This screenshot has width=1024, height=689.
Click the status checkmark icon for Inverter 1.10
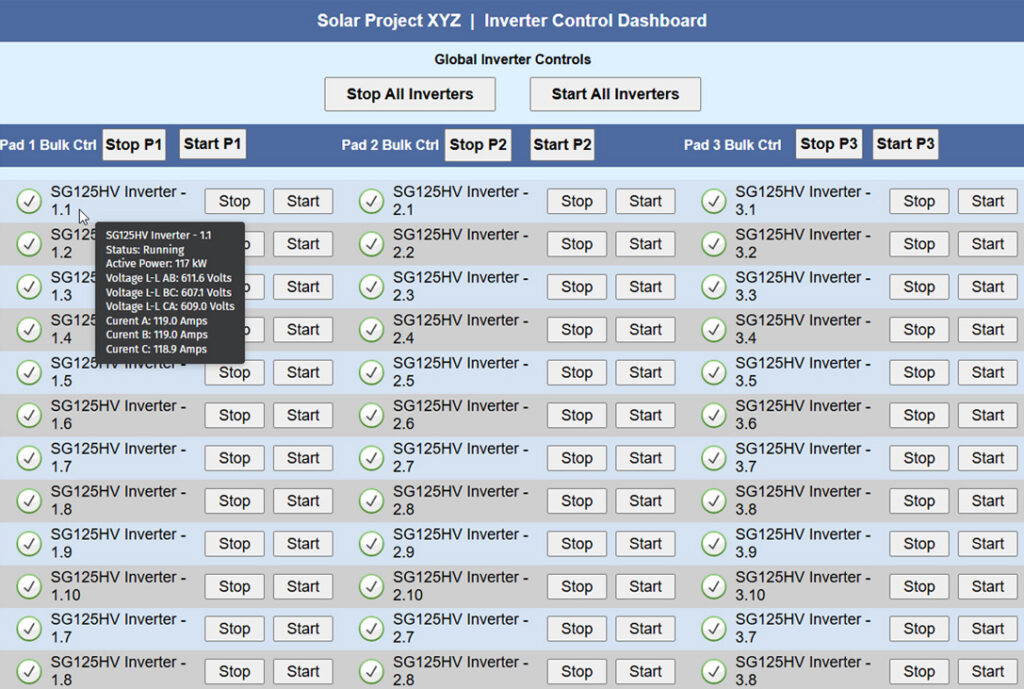coord(29,586)
